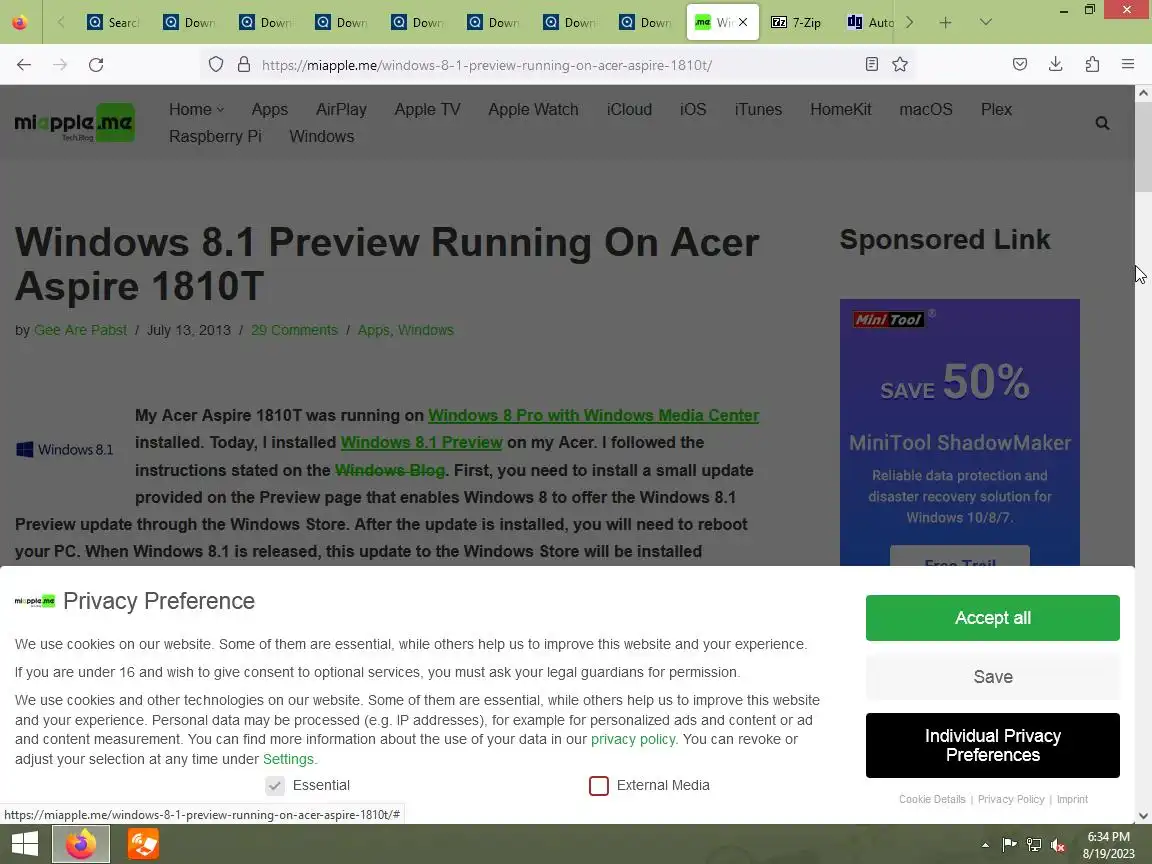Switch to the 7-Zip tab
The height and width of the screenshot is (864, 1152).
797,23
